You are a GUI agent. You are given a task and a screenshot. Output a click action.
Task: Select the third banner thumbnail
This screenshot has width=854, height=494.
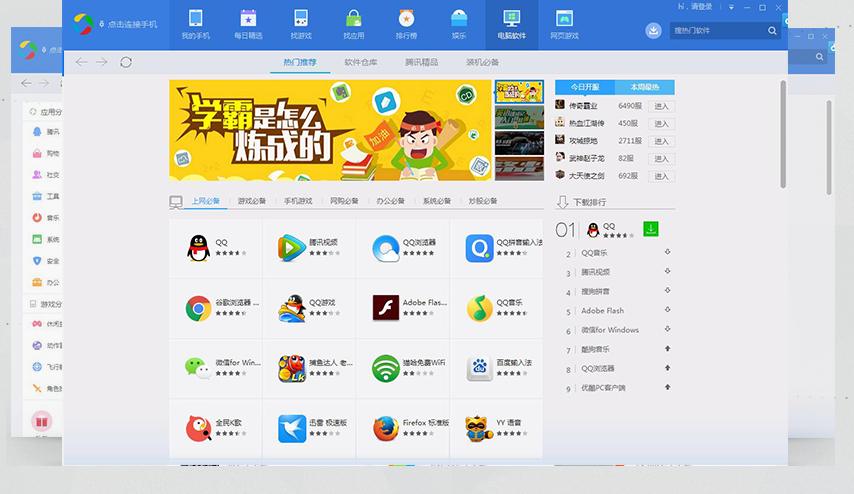tap(519, 143)
